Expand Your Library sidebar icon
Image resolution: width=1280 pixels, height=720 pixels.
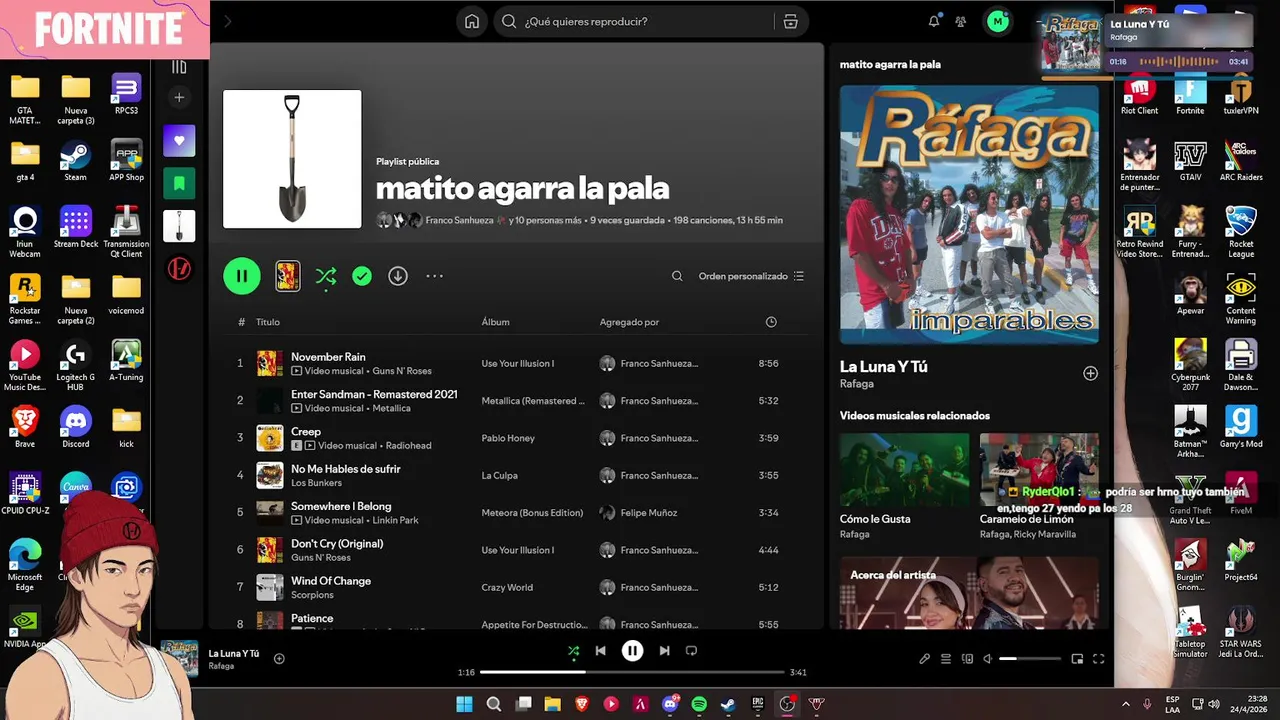pos(179,67)
